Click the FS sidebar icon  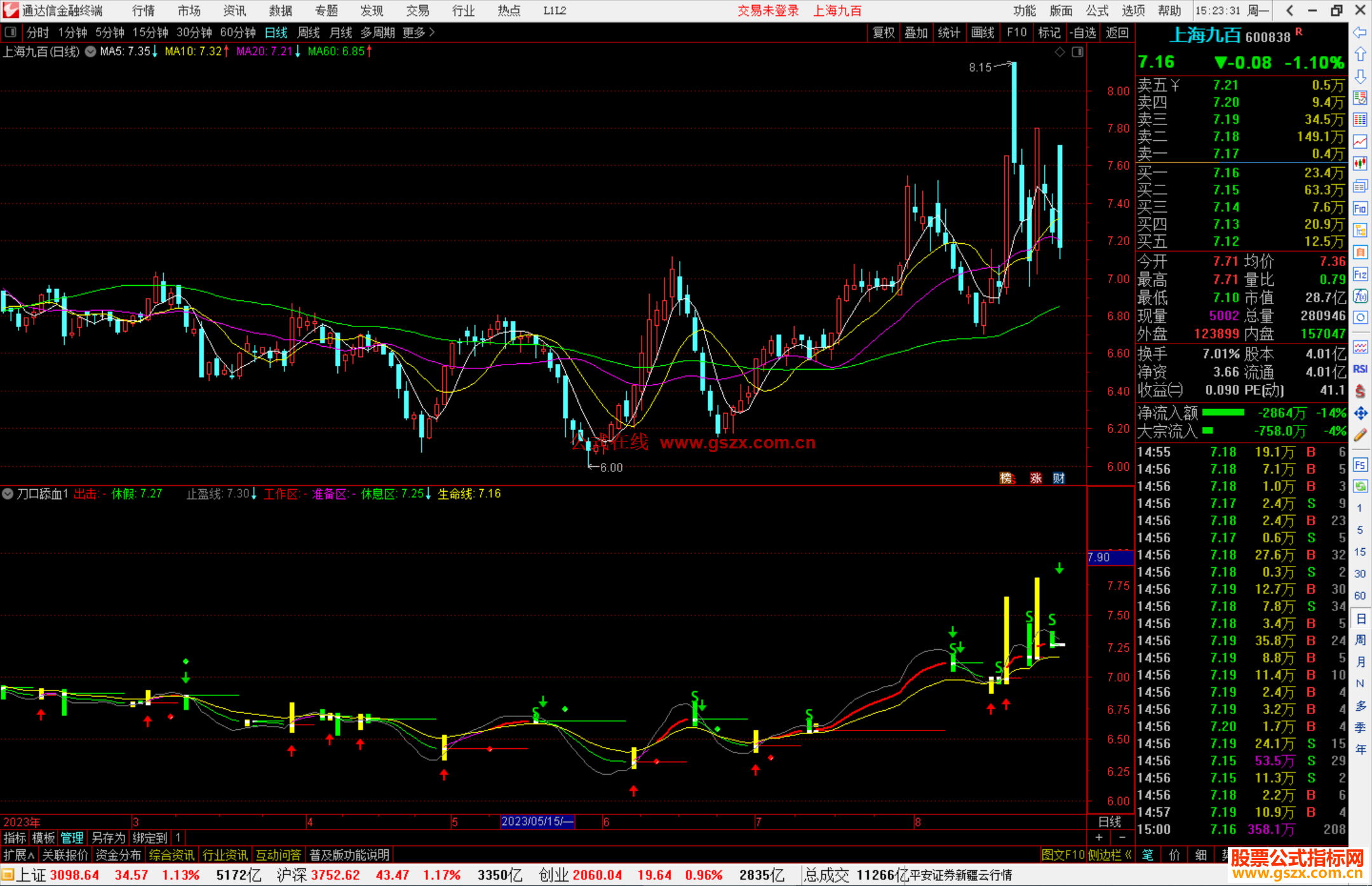[1360, 465]
